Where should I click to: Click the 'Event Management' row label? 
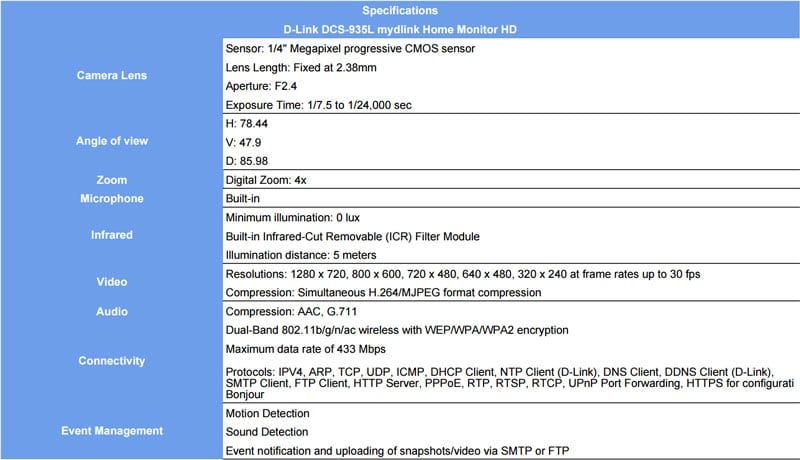pyautogui.click(x=112, y=431)
